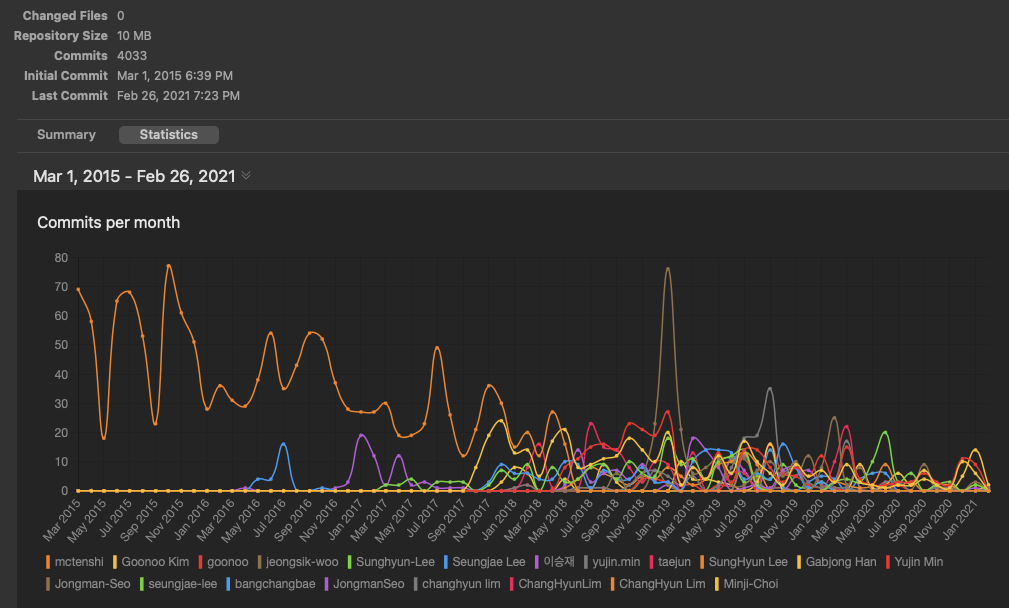Open the date range dropdown chevron

[246, 176]
